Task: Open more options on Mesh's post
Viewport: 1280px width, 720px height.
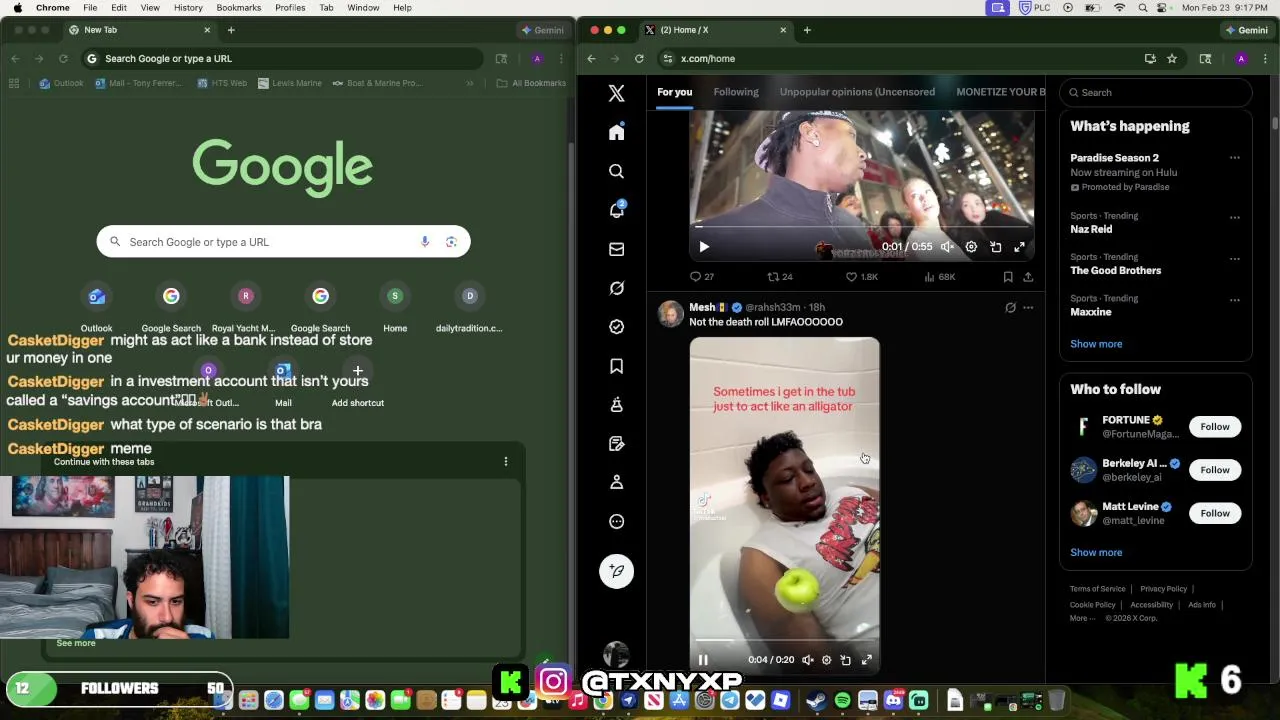Action: [x=1028, y=308]
